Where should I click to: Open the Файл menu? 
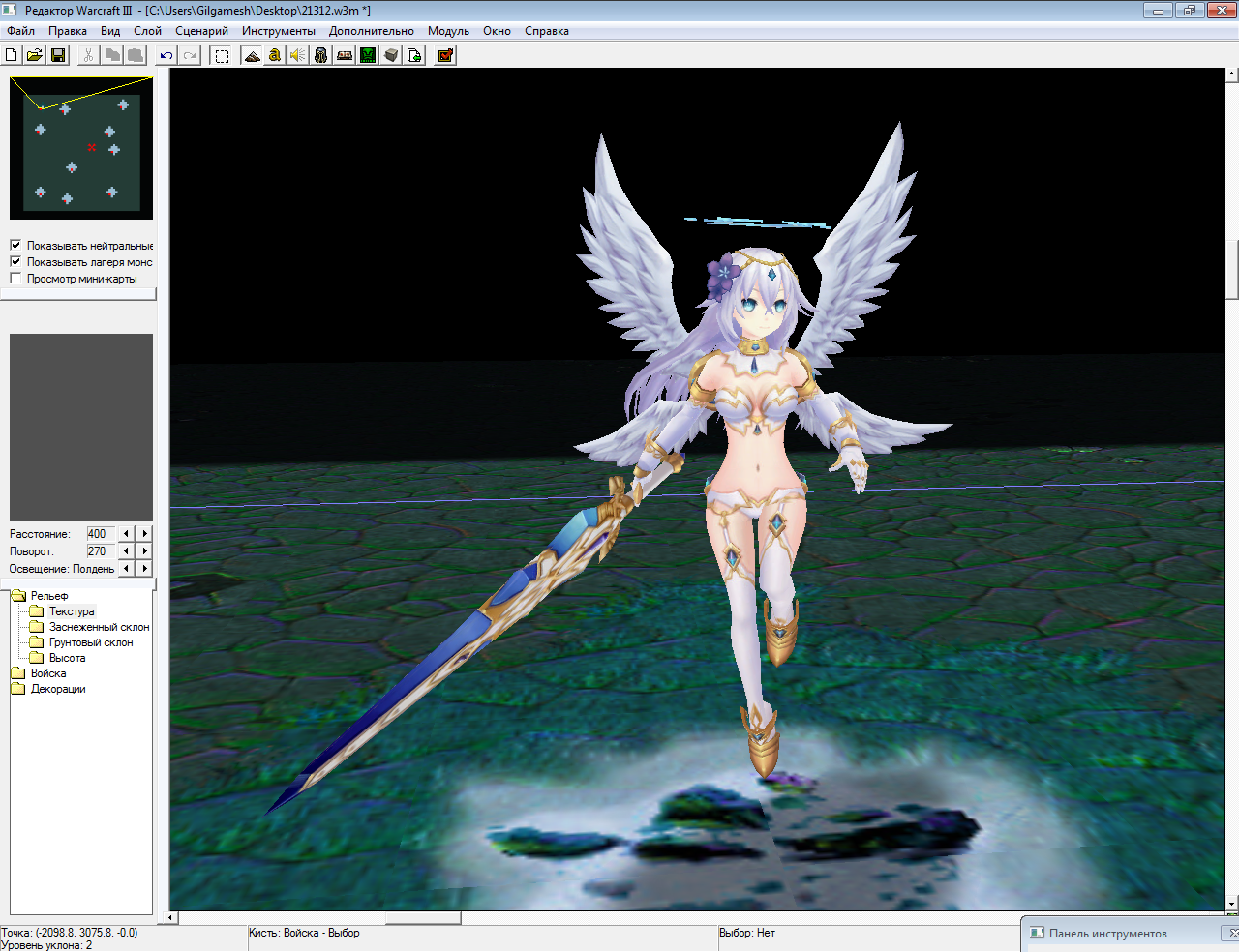click(20, 31)
